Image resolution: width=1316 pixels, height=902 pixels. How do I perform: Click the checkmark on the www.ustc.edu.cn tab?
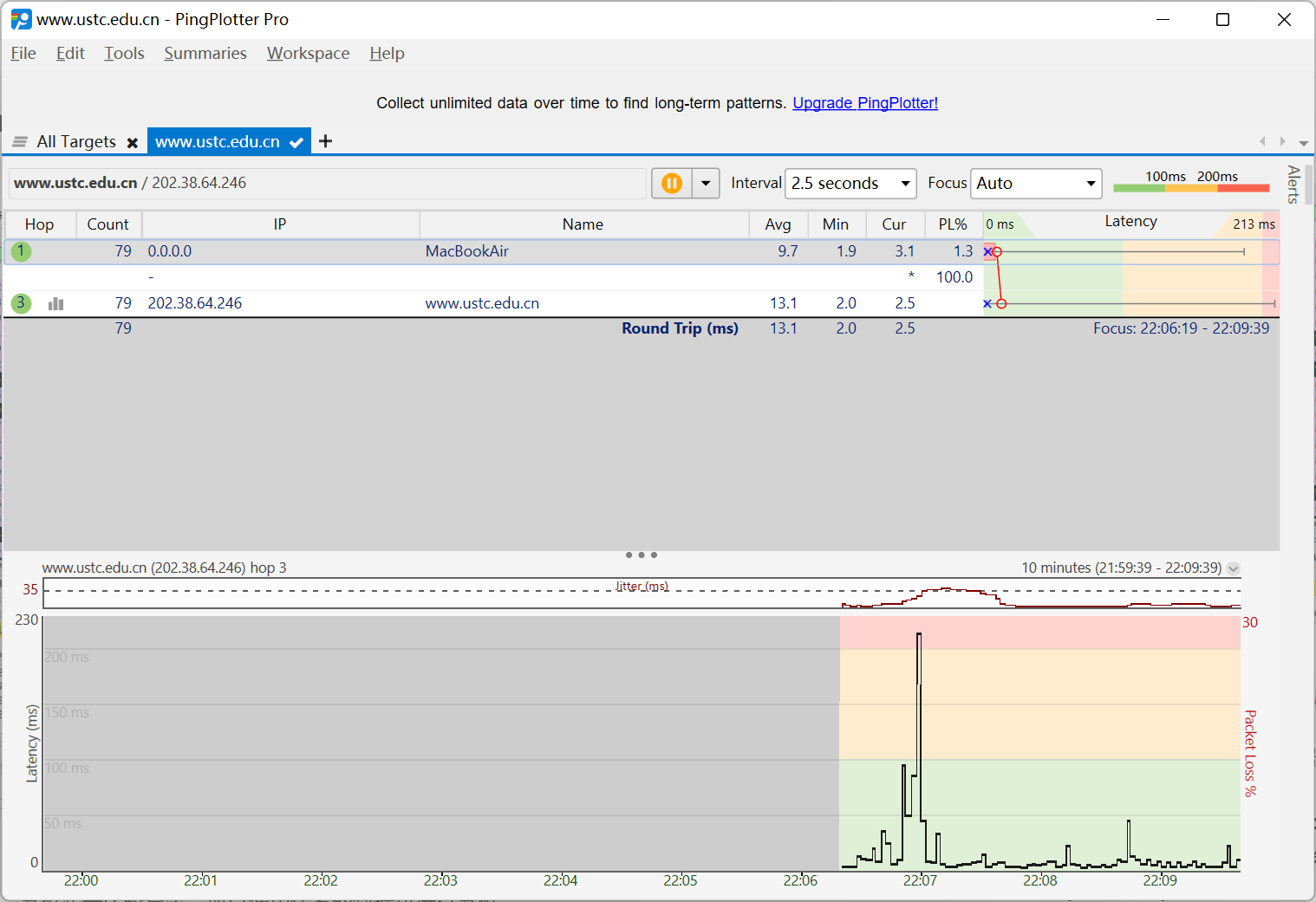click(x=296, y=141)
